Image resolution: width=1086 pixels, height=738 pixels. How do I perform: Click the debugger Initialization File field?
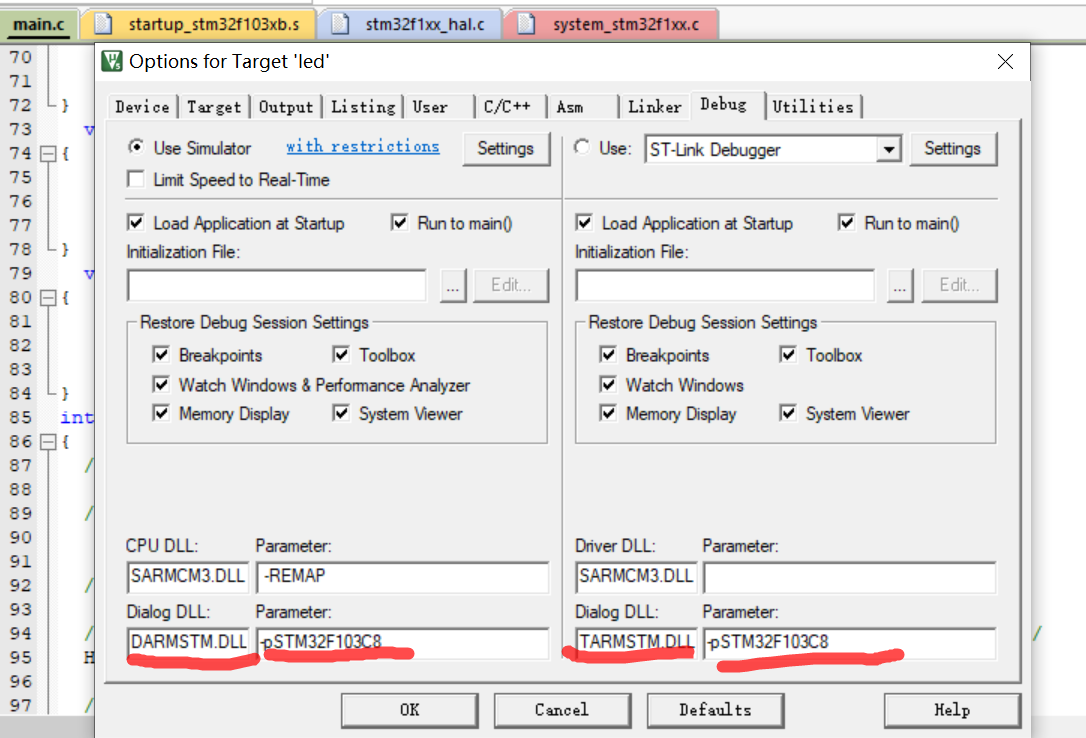coord(724,285)
